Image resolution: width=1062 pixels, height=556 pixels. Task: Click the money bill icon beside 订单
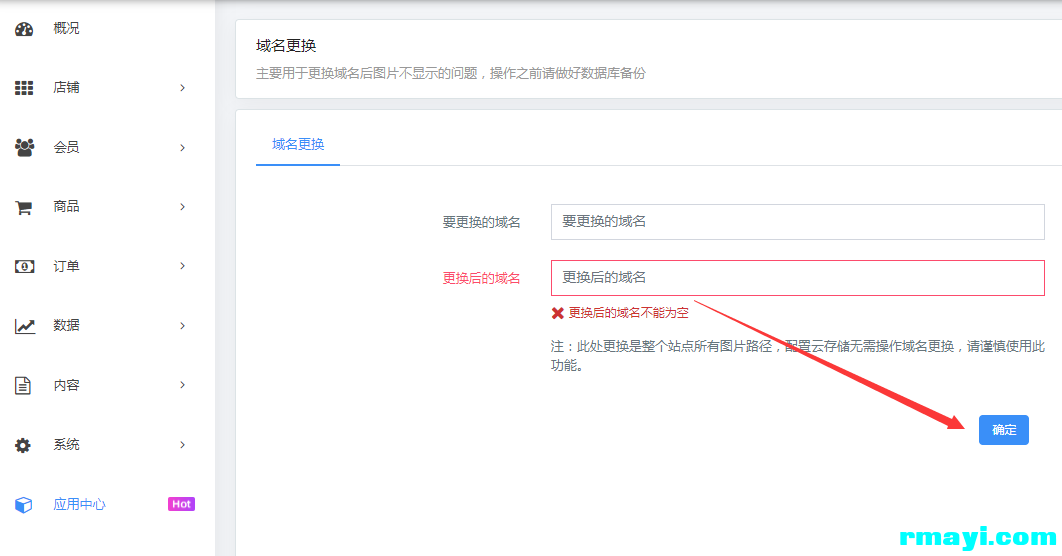(24, 266)
